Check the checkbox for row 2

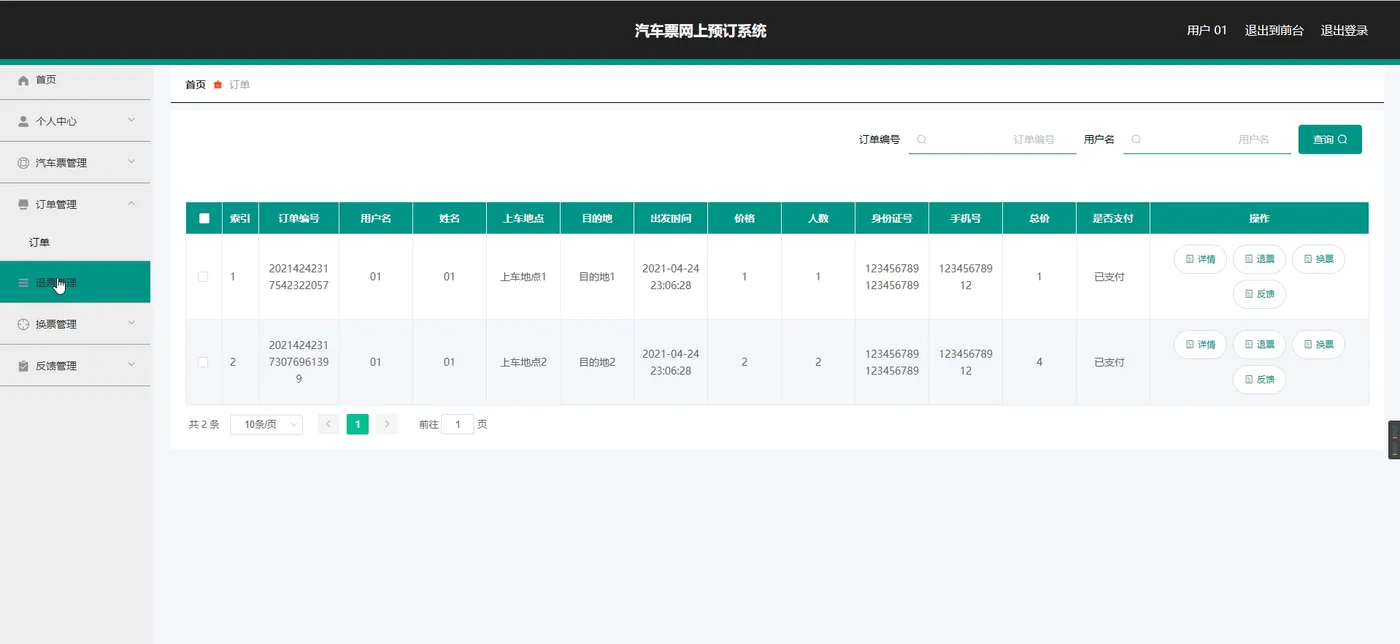click(x=204, y=362)
